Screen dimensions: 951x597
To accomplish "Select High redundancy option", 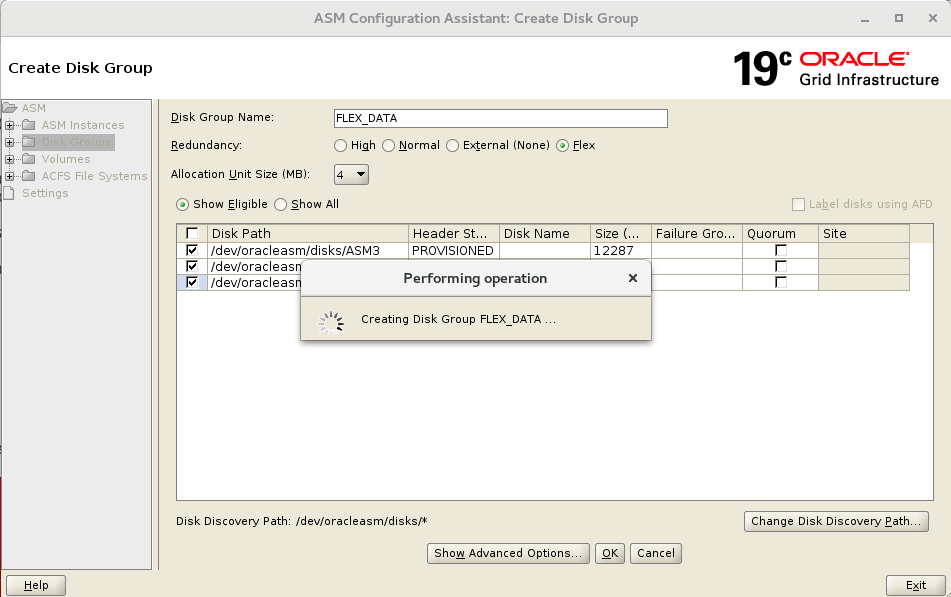I will (x=340, y=146).
